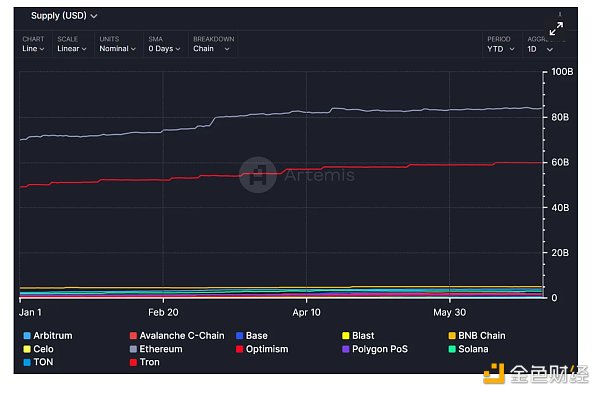Click the Apr 10 axis marker
Screen dimensions: 600x395
pyautogui.click(x=306, y=312)
